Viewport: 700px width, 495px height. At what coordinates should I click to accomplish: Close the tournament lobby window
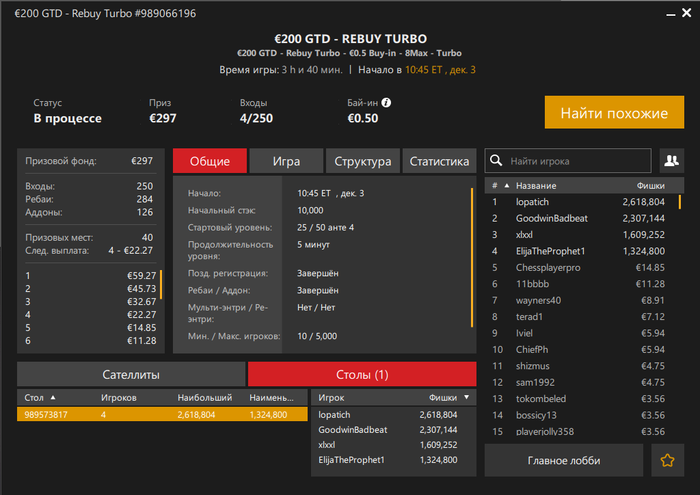click(x=687, y=13)
